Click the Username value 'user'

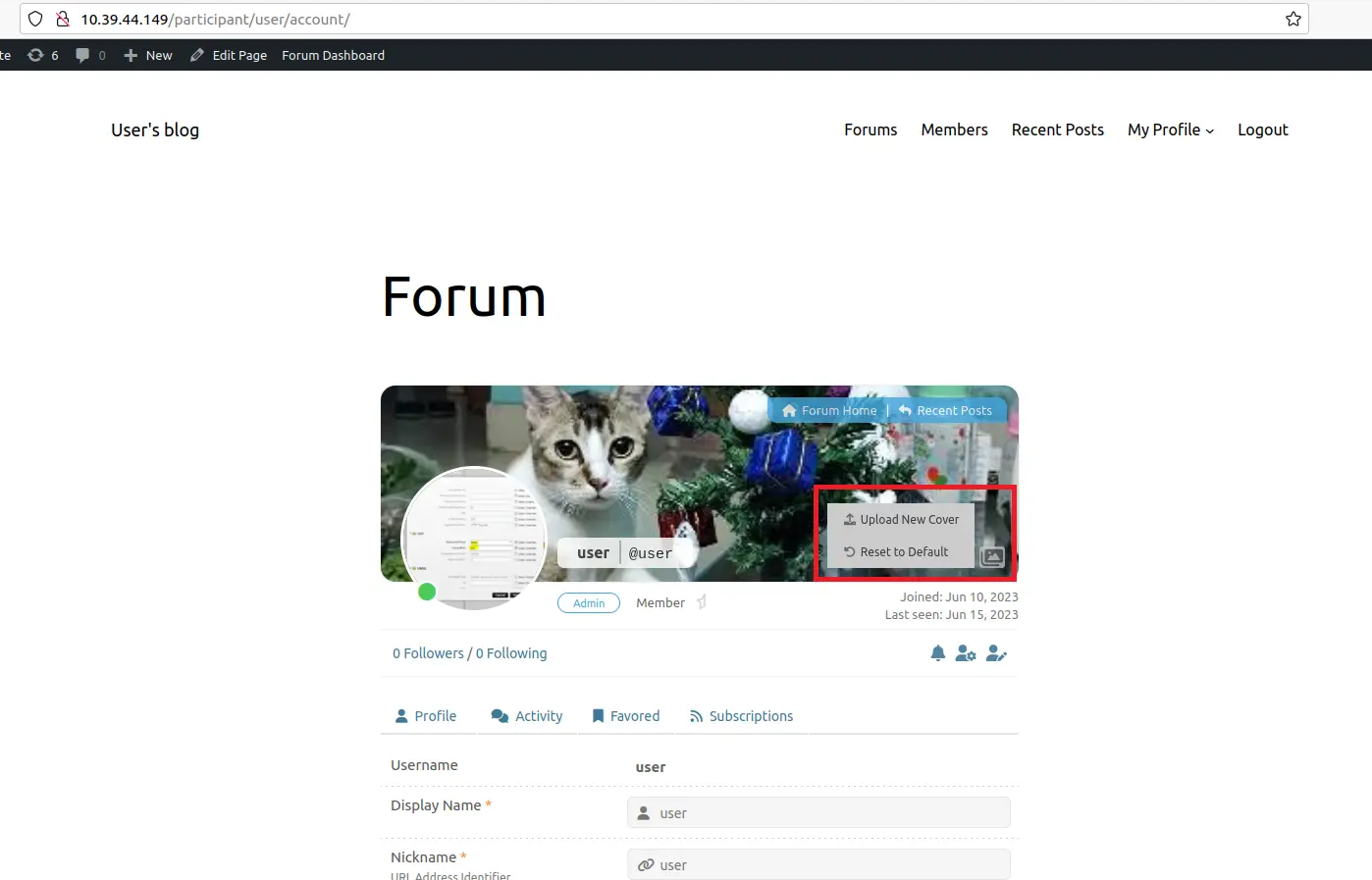(651, 767)
